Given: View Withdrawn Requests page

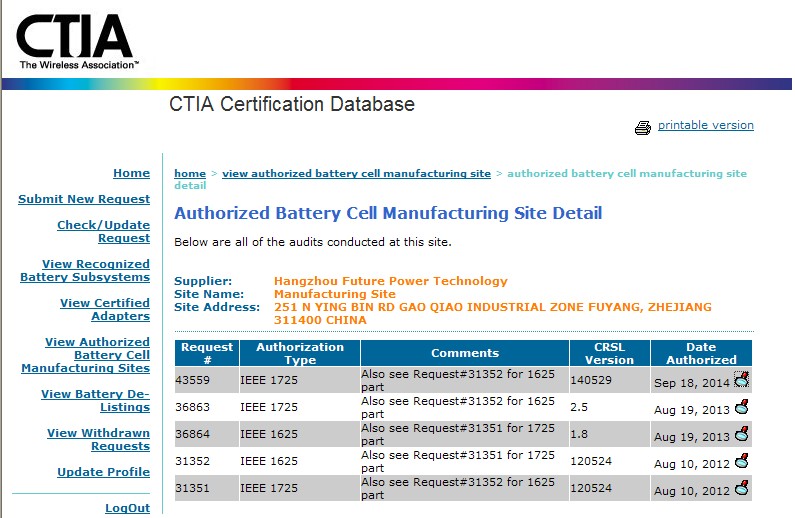Looking at the screenshot, I should pyautogui.click(x=98, y=439).
